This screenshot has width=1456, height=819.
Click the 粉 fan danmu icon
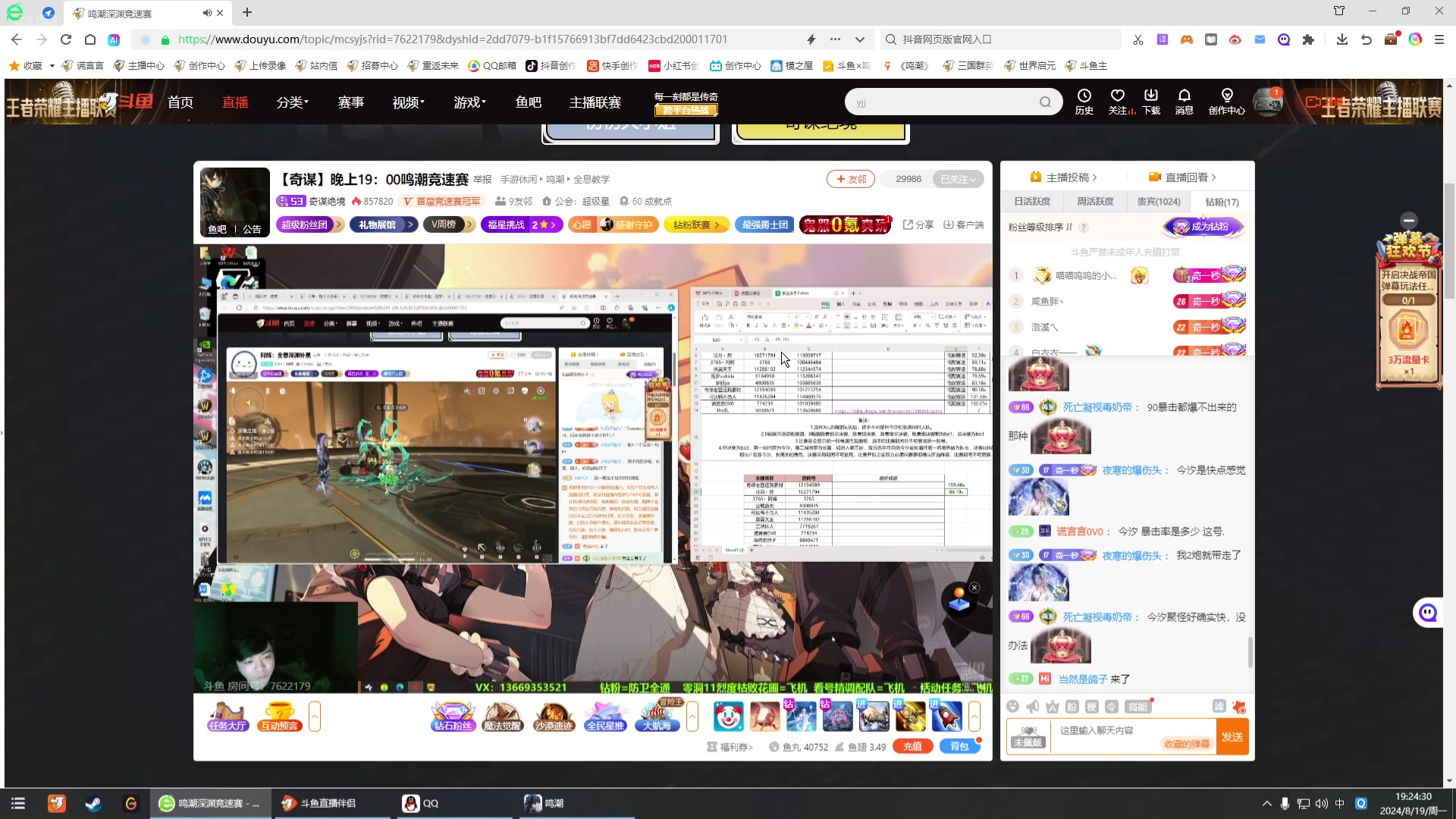[x=1072, y=707]
